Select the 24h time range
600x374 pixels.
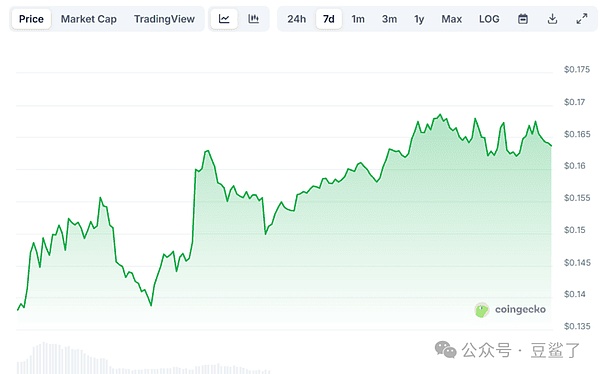pos(297,19)
